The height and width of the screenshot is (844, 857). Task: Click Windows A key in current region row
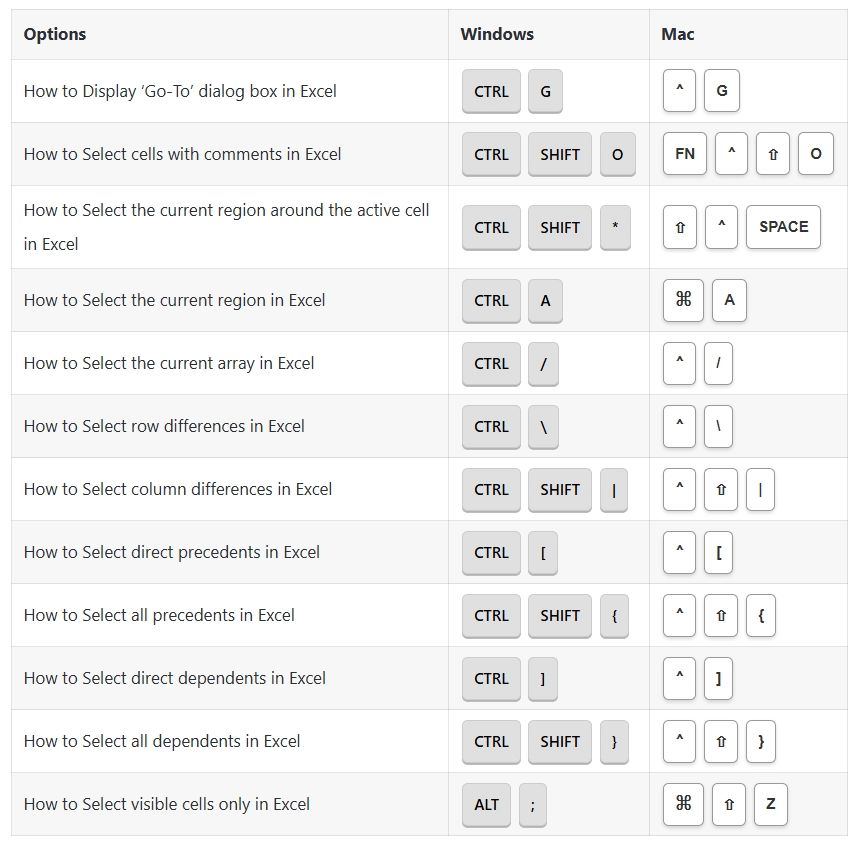[545, 300]
